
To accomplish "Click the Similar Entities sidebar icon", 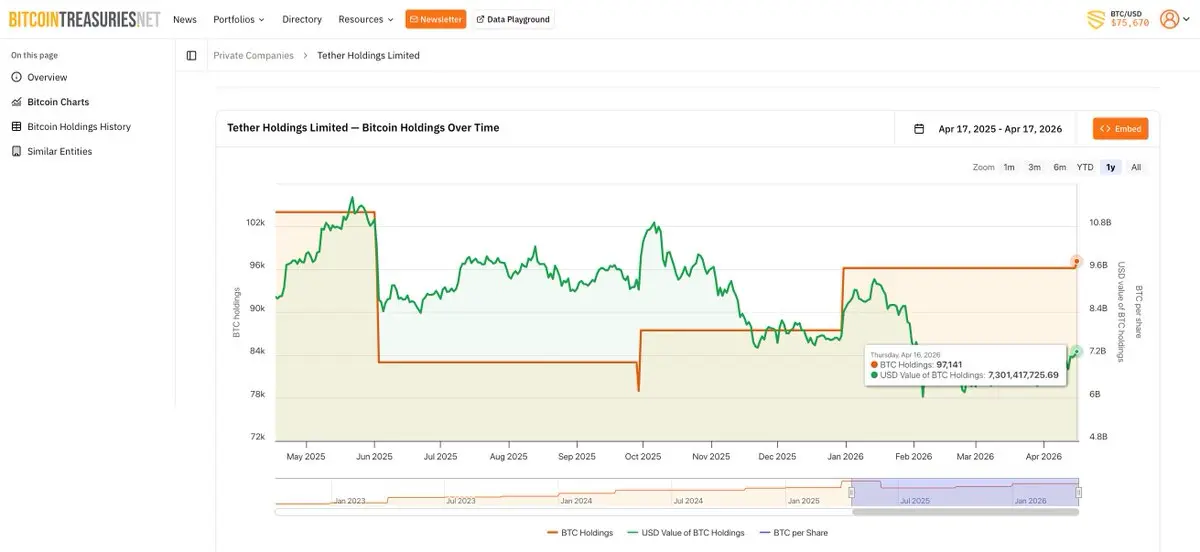I will point(16,152).
